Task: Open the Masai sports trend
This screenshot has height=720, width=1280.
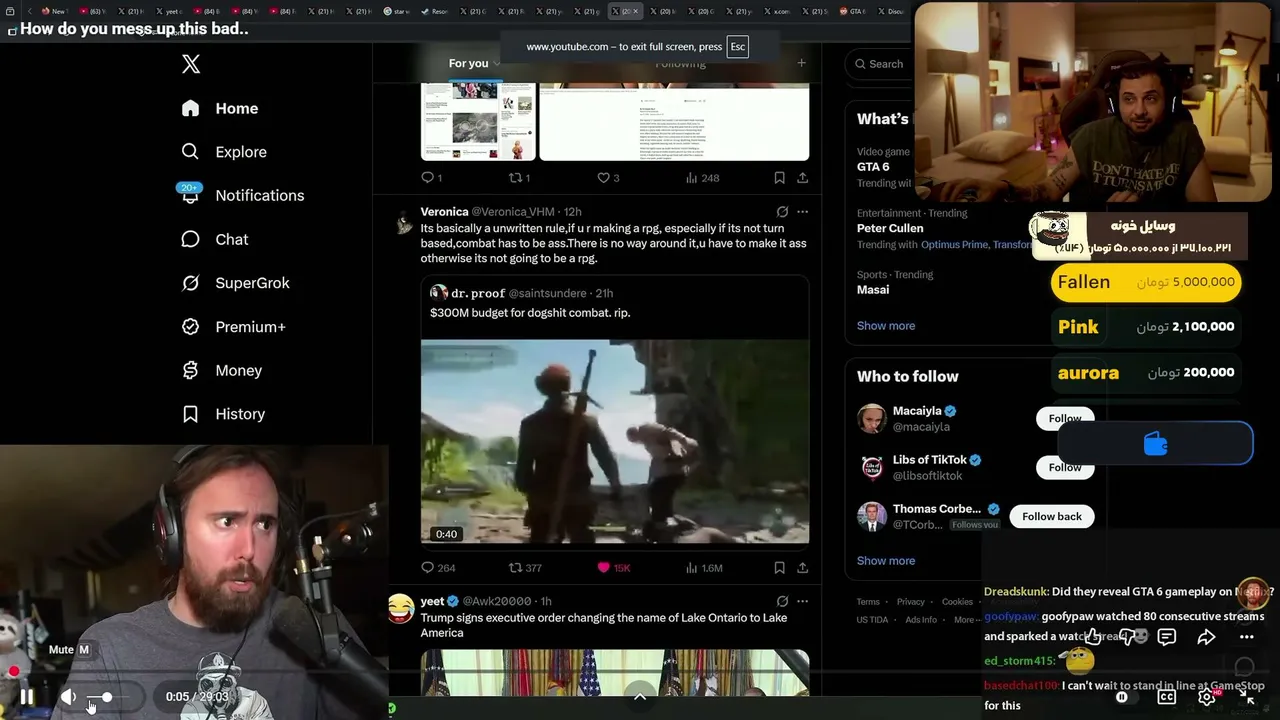Action: pos(873,290)
